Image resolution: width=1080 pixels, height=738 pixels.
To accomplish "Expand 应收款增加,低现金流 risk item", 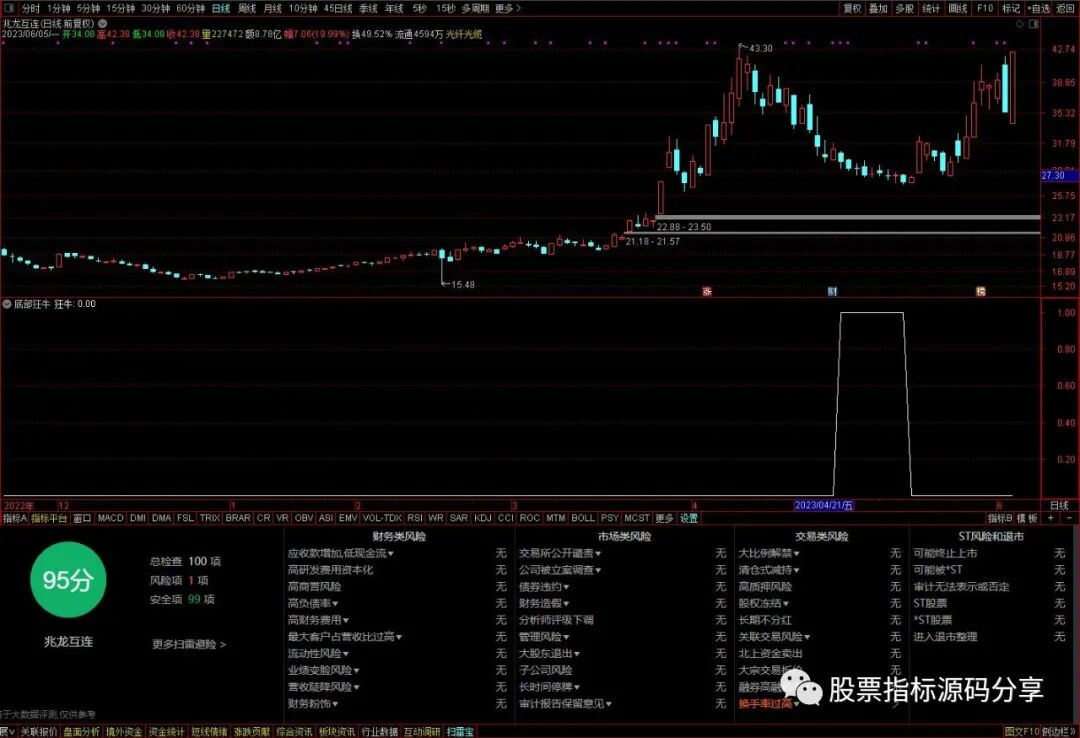I will 341,553.
